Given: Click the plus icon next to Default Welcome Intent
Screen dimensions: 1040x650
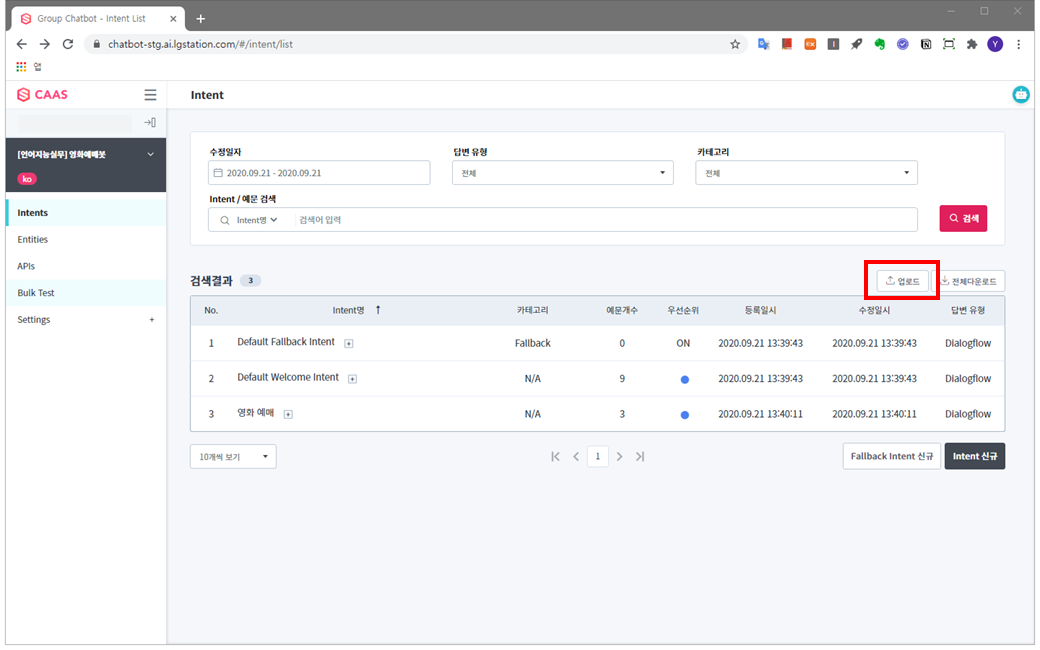Looking at the screenshot, I should (x=352, y=379).
